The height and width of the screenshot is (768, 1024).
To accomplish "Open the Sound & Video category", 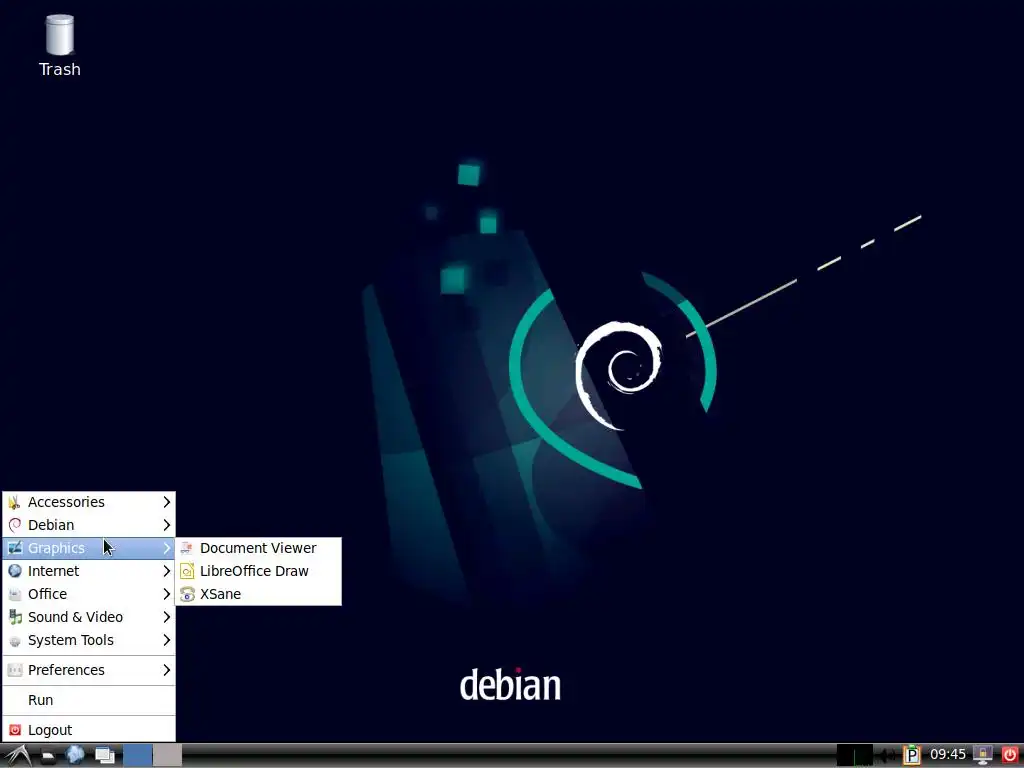I will (89, 617).
